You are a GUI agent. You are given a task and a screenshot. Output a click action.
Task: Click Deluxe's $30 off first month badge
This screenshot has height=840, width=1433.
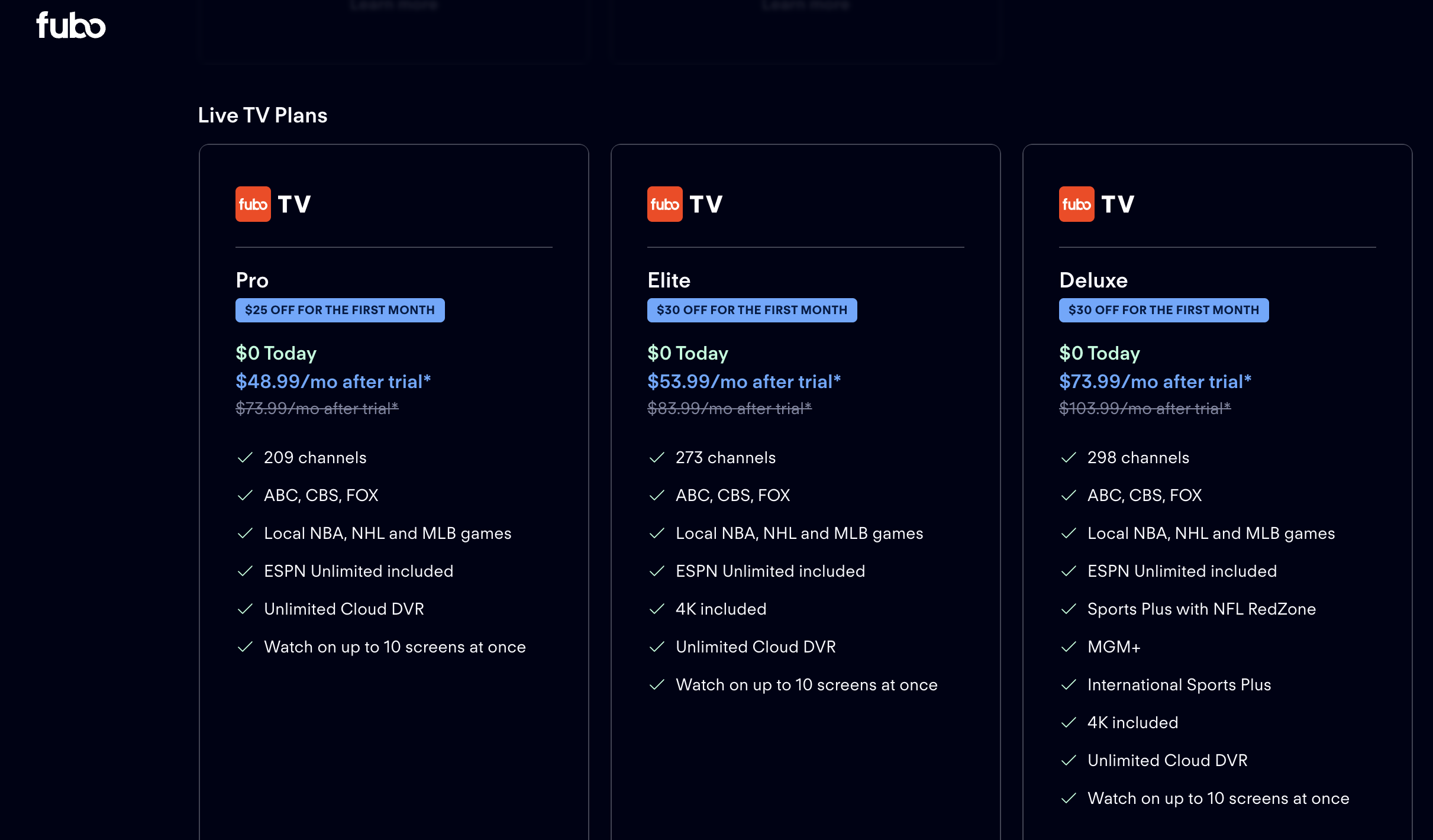click(1163, 310)
